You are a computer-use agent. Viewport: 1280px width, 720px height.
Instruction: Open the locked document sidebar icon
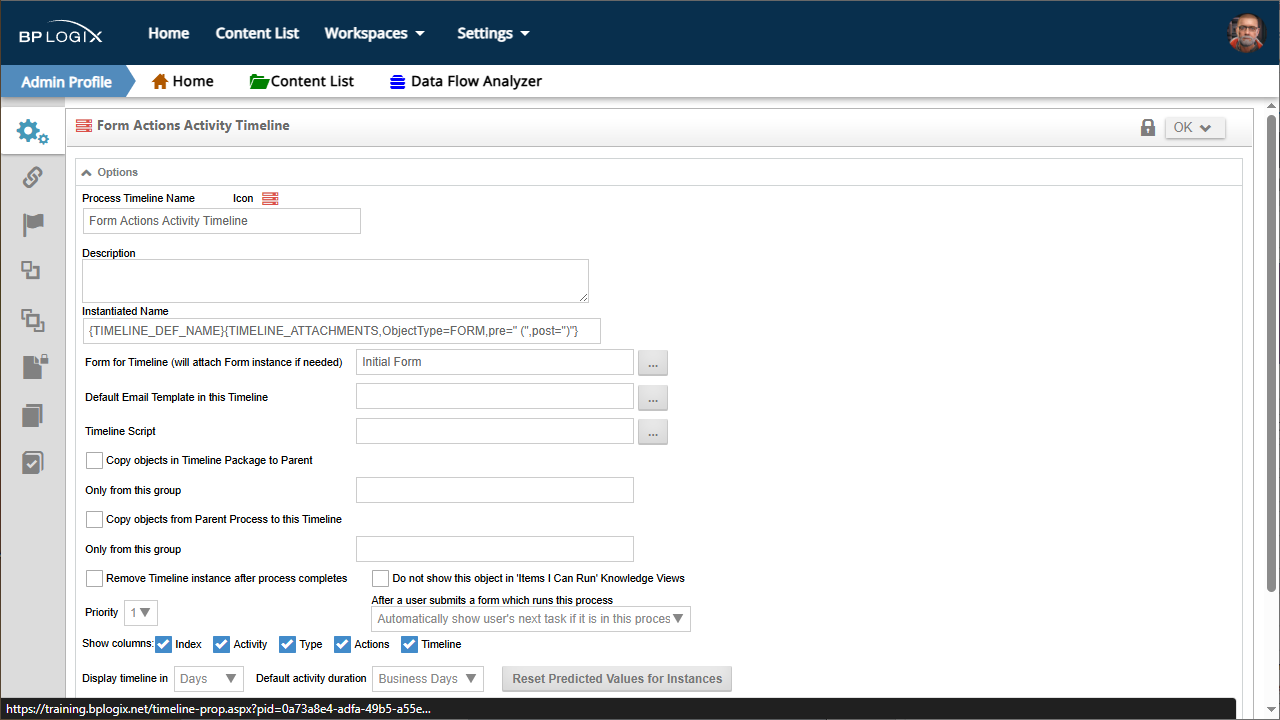(x=34, y=367)
